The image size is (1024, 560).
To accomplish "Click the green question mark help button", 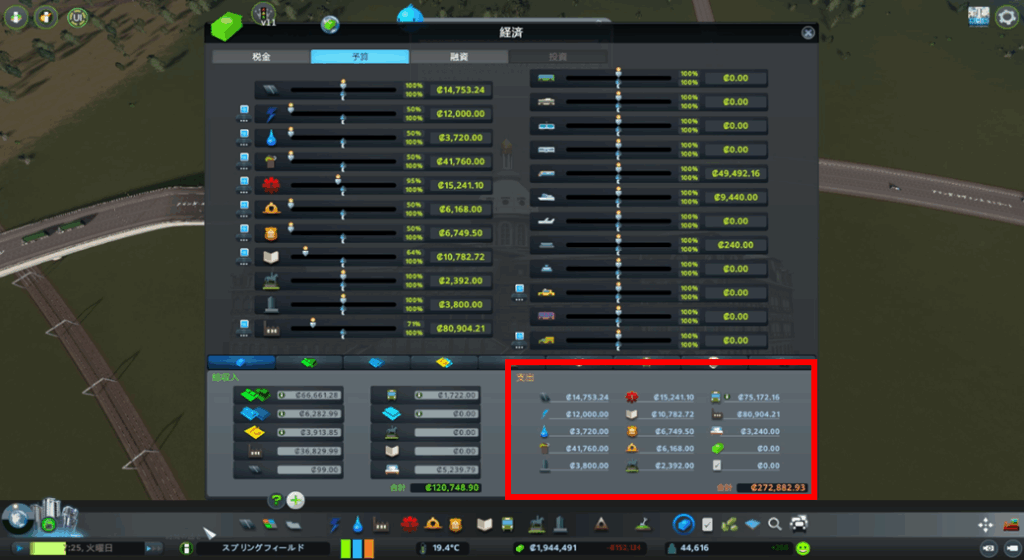I will [276, 501].
